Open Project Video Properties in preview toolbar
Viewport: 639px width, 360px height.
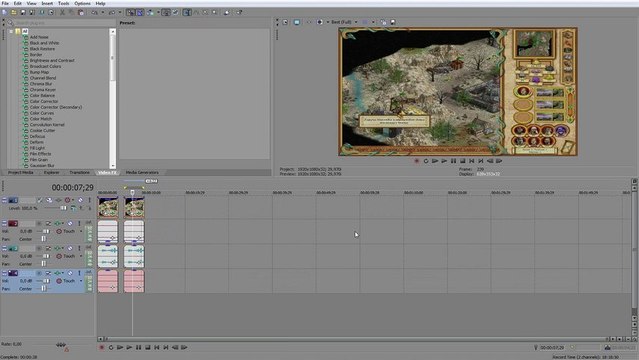click(286, 22)
